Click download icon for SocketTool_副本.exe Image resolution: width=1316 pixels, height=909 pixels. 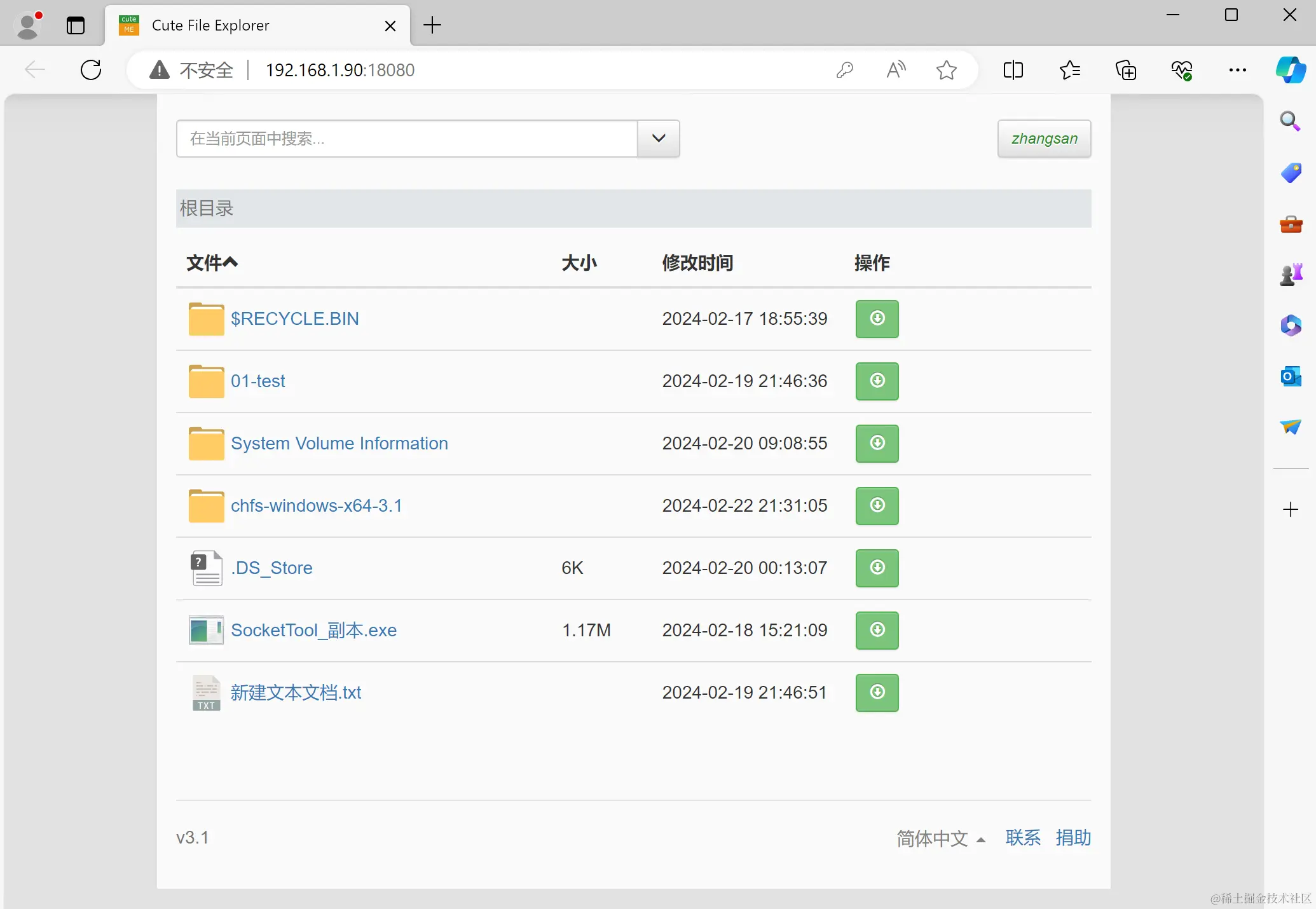pos(877,630)
